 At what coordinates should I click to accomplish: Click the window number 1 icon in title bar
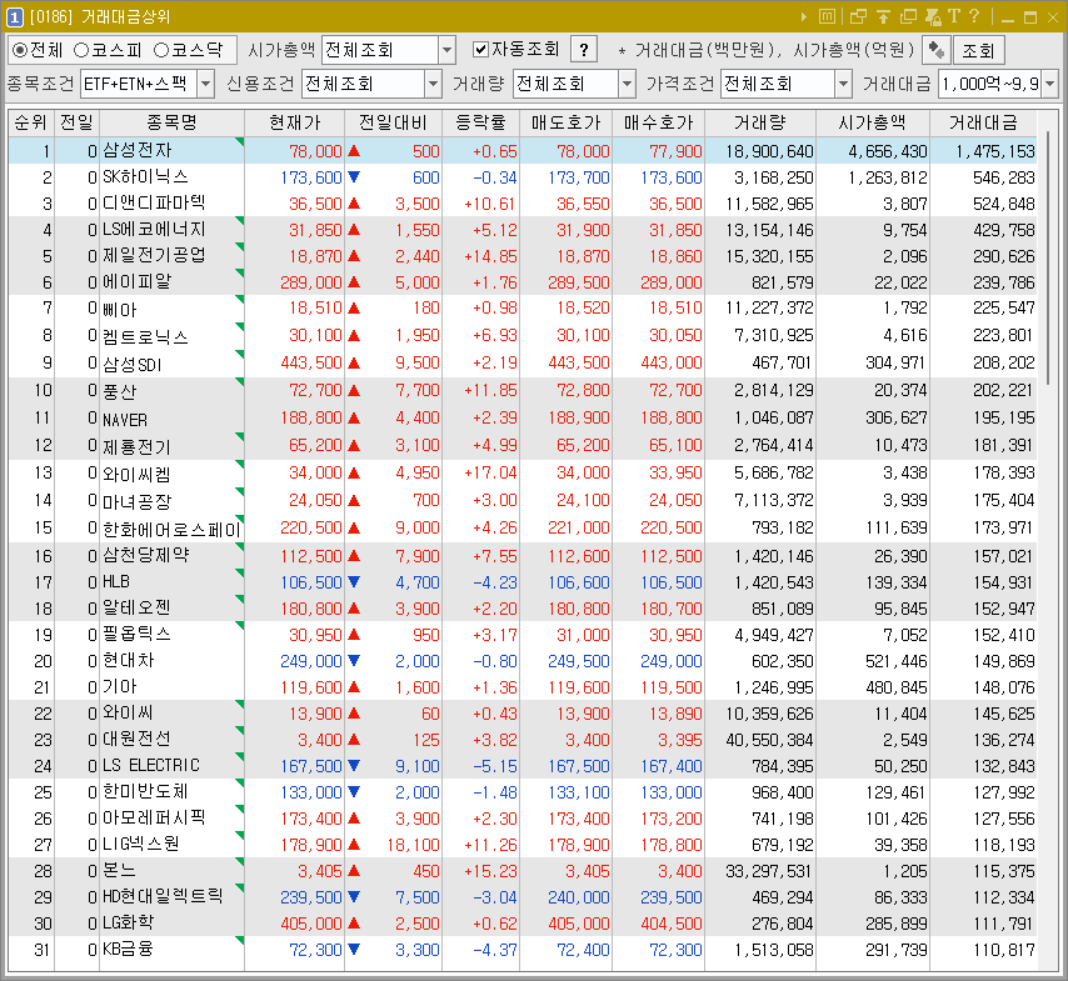coord(14,17)
